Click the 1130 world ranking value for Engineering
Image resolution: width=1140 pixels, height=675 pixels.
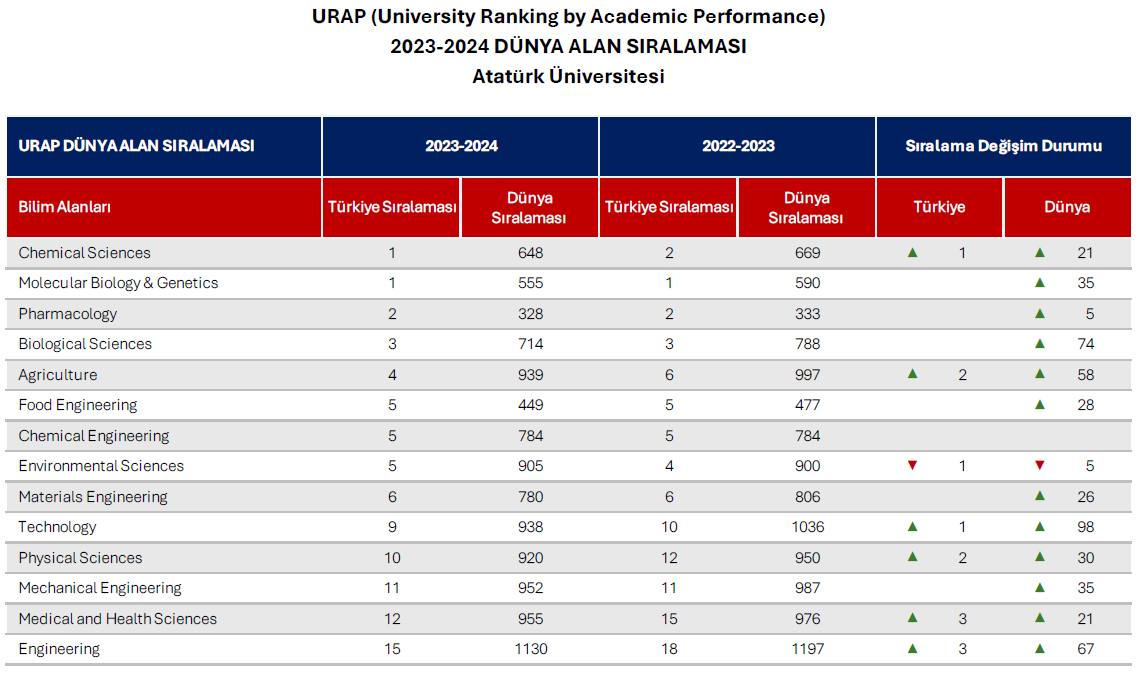[531, 649]
